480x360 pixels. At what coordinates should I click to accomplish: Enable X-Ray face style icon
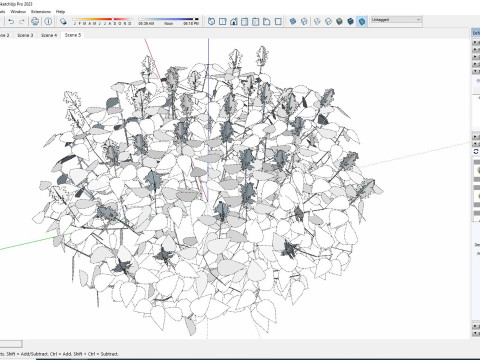coord(293,21)
